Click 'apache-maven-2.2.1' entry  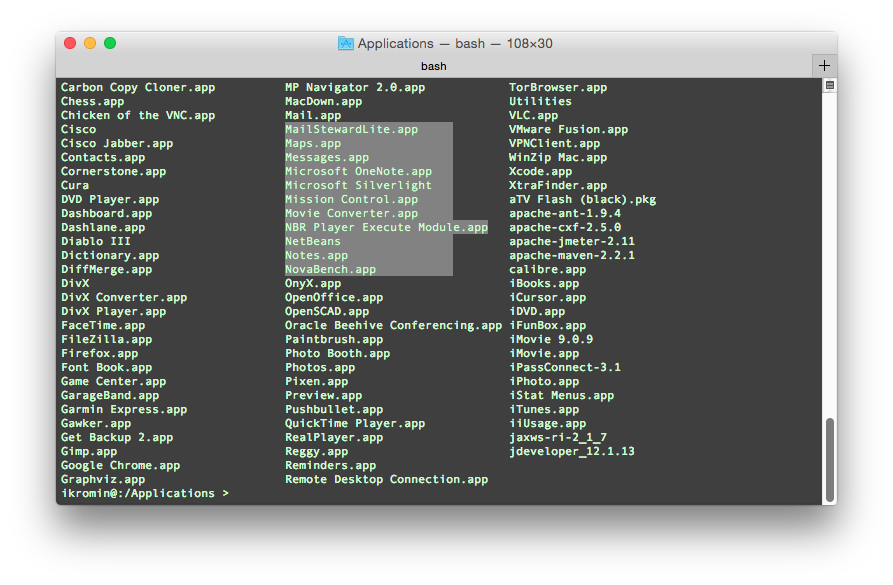[572, 256]
